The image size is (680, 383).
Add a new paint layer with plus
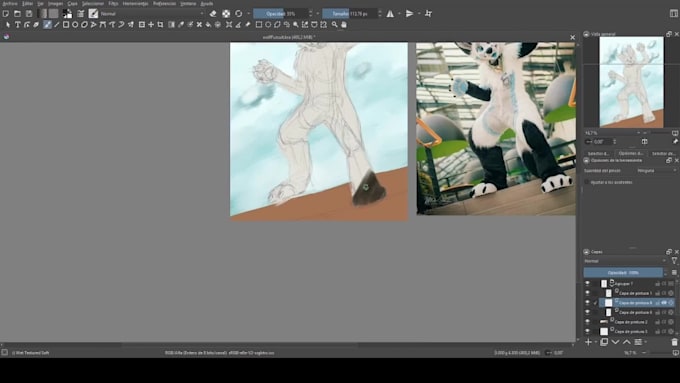[588, 342]
